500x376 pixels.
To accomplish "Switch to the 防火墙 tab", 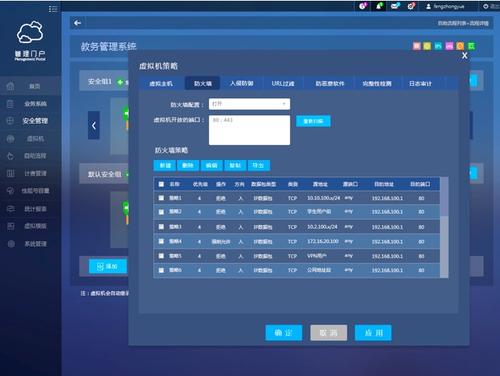I will (203, 84).
